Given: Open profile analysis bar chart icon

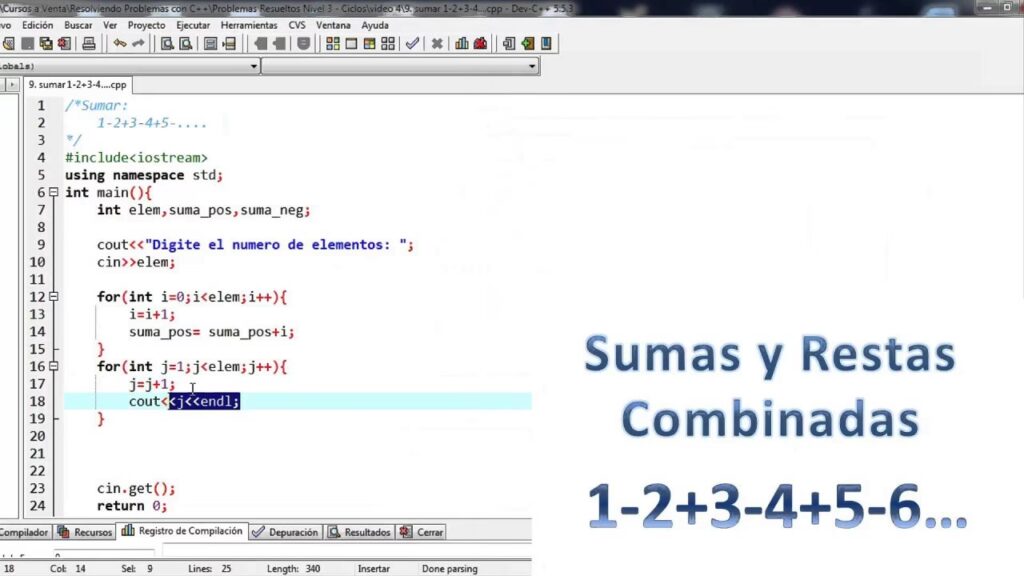Looking at the screenshot, I should coord(462,44).
